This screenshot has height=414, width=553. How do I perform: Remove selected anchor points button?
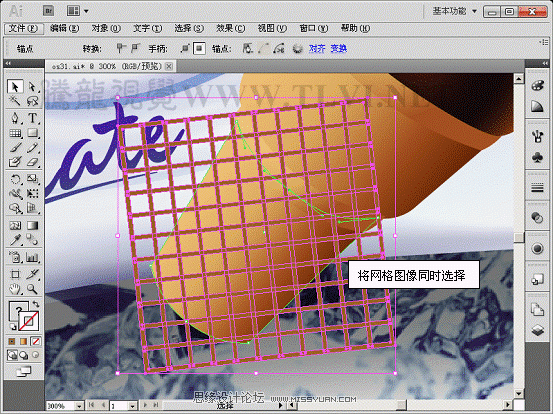[x=248, y=48]
